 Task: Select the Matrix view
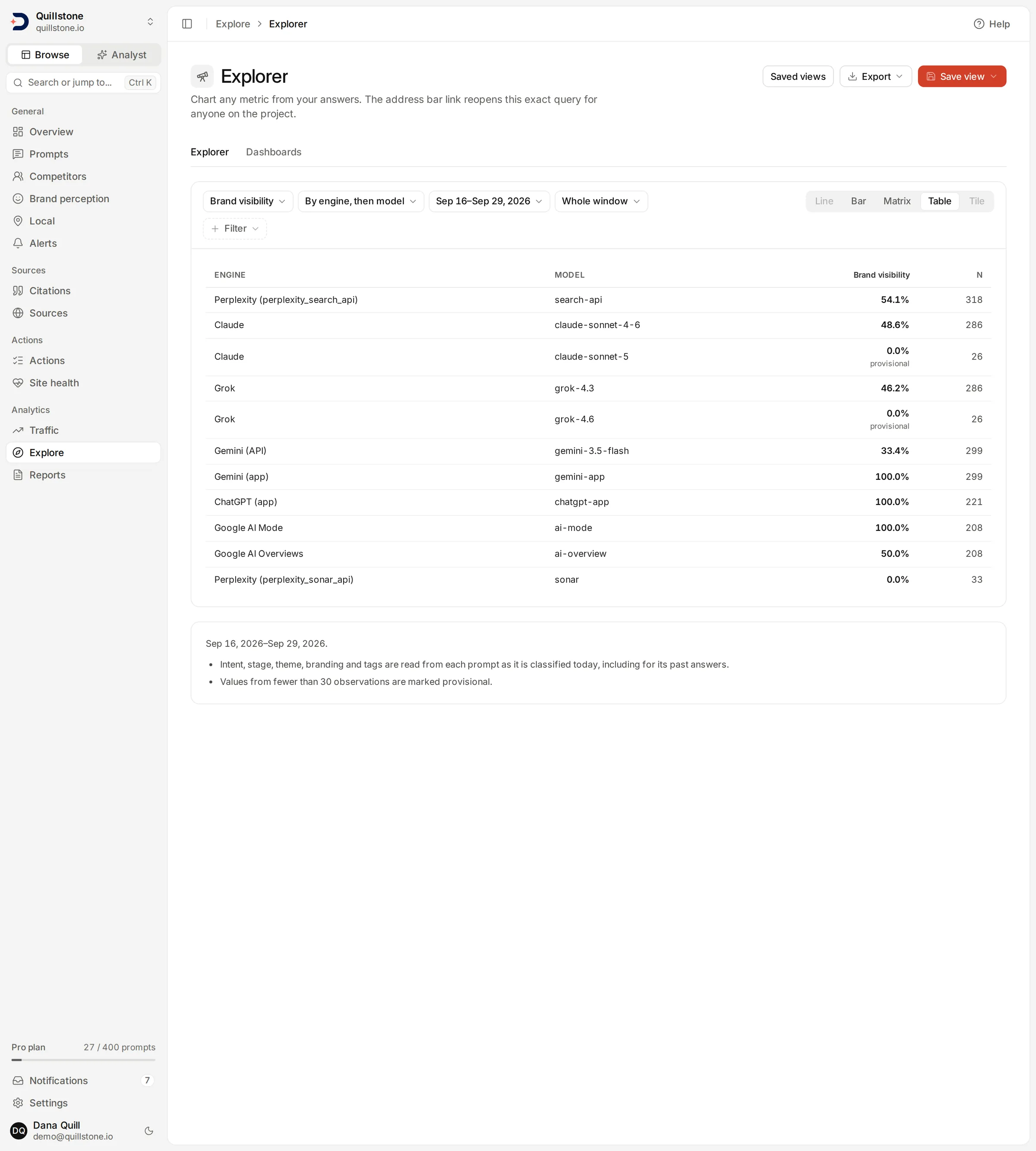point(897,201)
